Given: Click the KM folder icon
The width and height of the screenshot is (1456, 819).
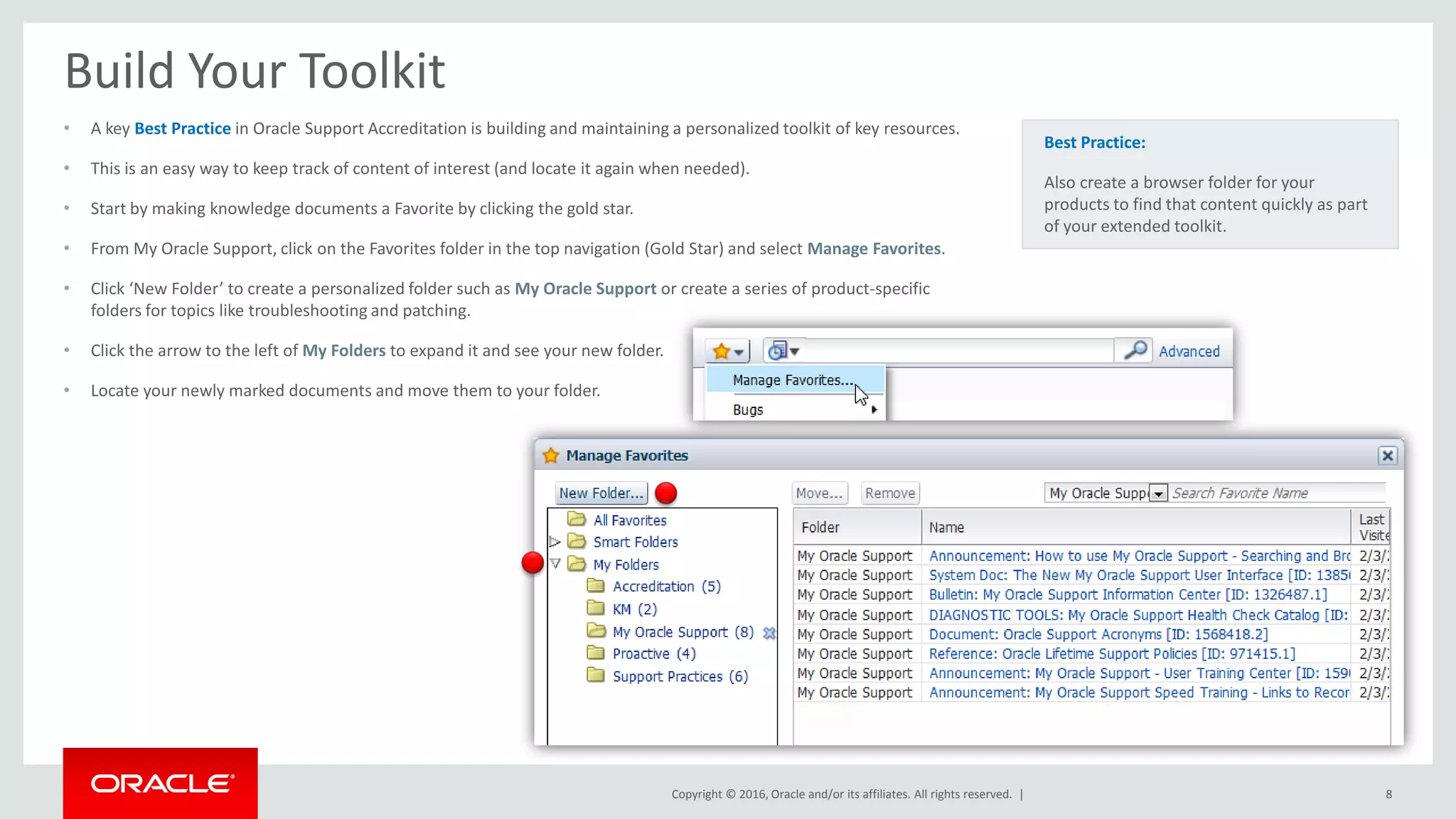Looking at the screenshot, I should [x=596, y=608].
